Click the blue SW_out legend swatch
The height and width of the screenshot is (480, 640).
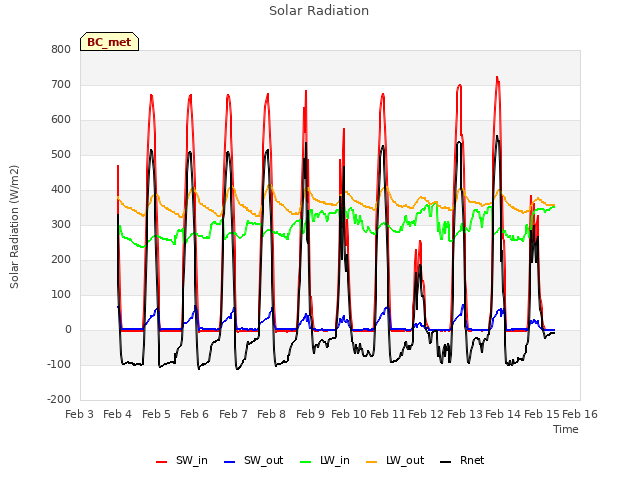230,462
